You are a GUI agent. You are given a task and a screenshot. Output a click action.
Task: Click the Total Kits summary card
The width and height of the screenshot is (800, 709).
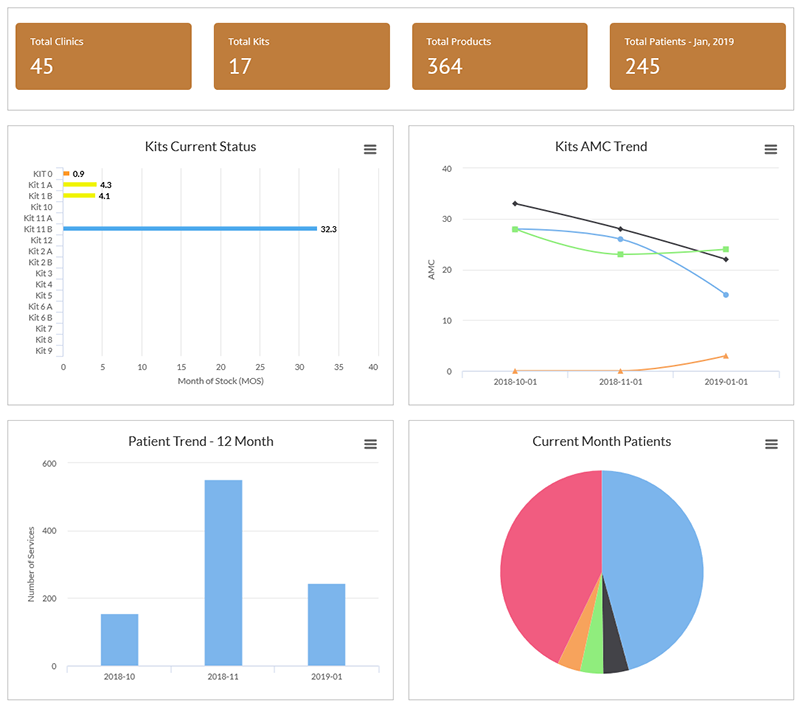click(301, 57)
